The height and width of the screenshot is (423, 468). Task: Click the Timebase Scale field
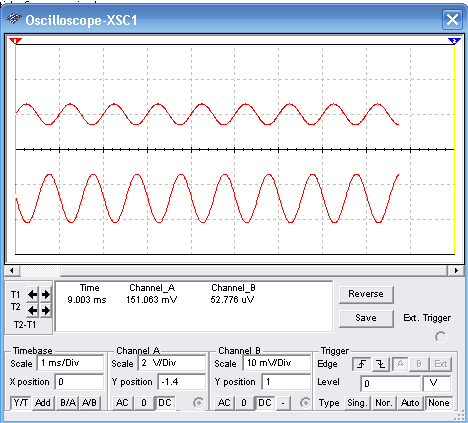71,363
